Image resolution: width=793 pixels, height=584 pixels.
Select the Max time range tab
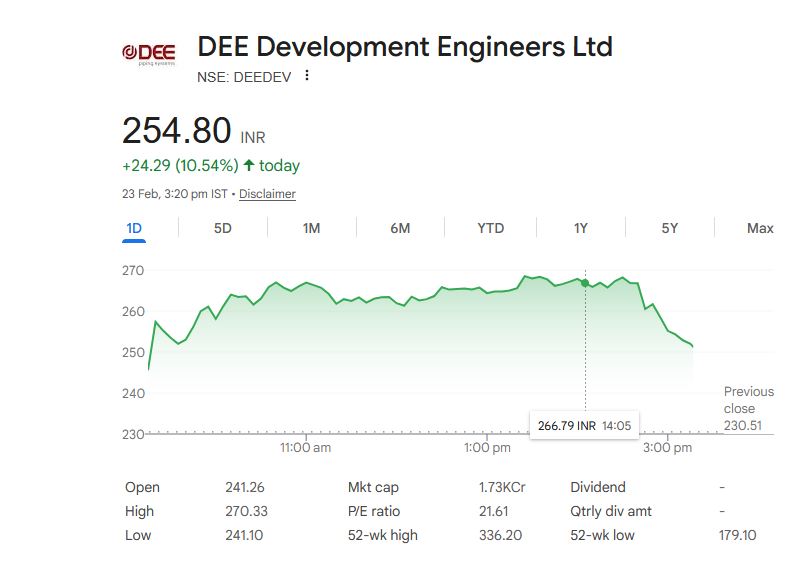tap(760, 228)
